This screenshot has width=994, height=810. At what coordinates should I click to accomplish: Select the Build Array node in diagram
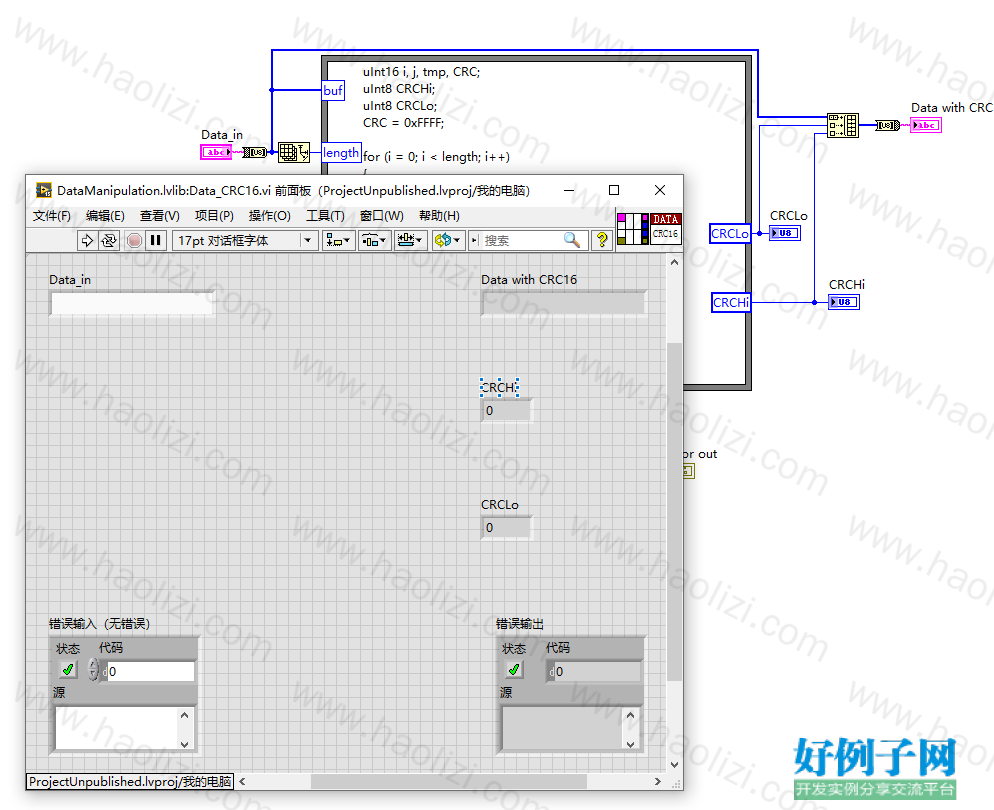842,125
